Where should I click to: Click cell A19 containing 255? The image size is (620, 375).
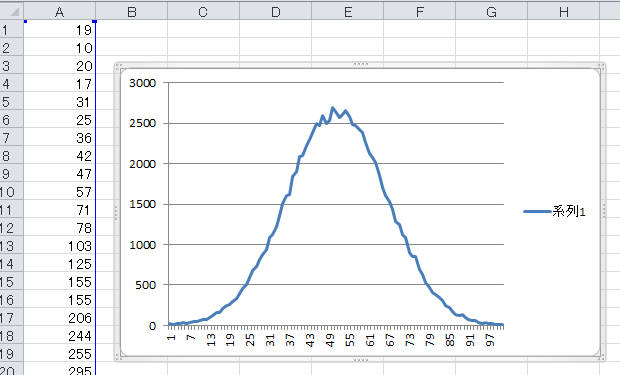[59, 353]
